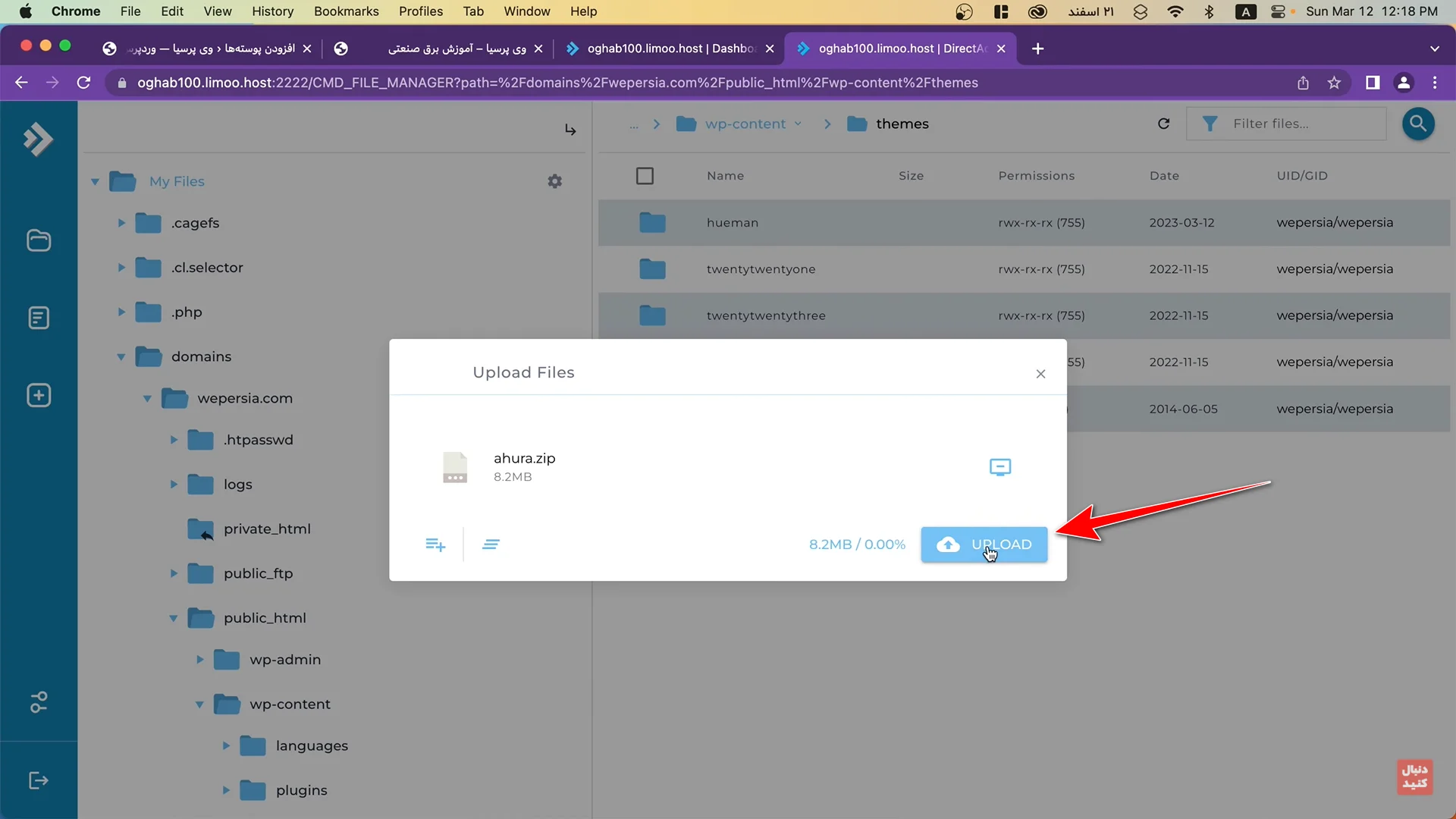
Task: Expand the .cagefs folder
Action: point(121,223)
